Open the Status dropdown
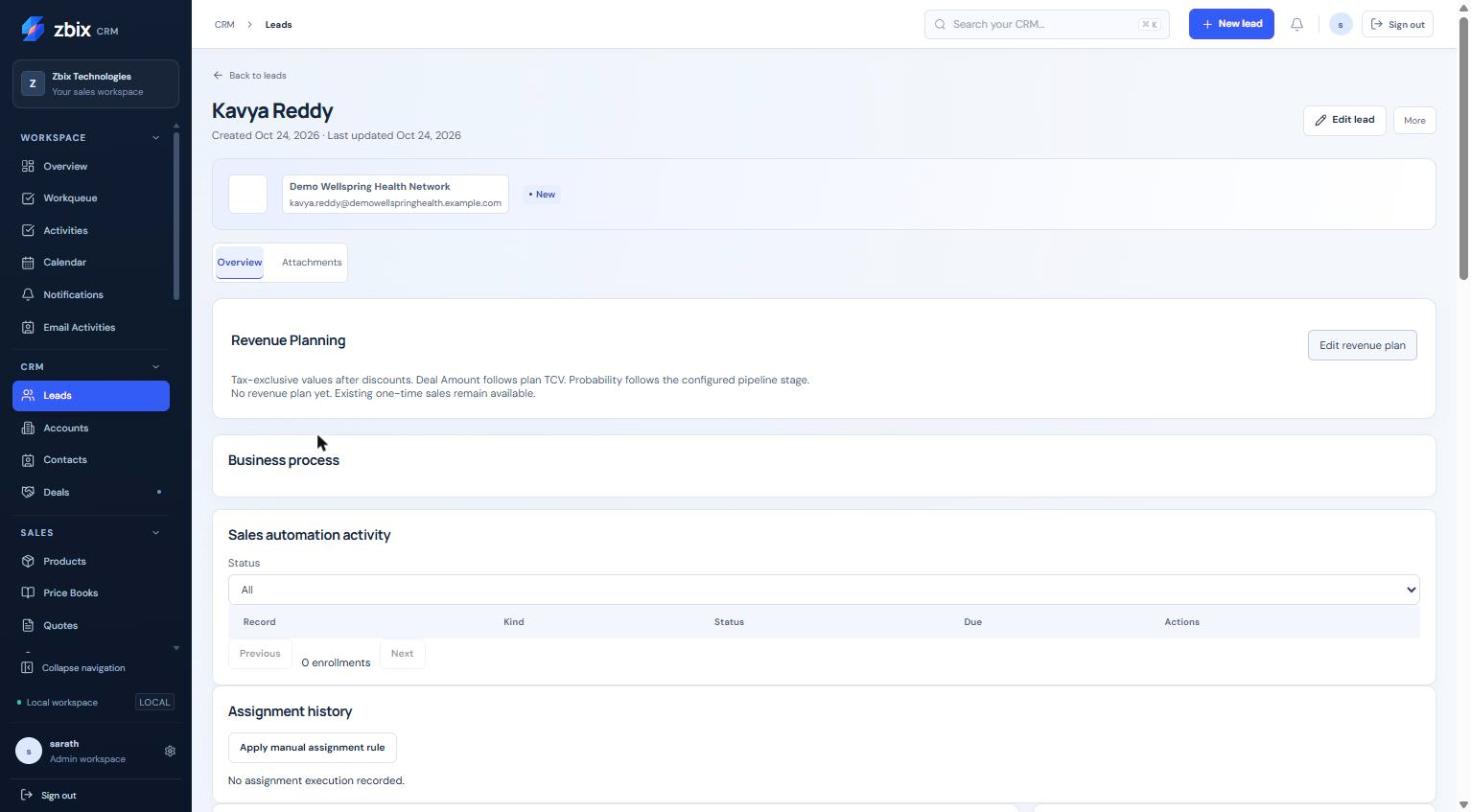This screenshot has width=1471, height=812. [x=824, y=590]
